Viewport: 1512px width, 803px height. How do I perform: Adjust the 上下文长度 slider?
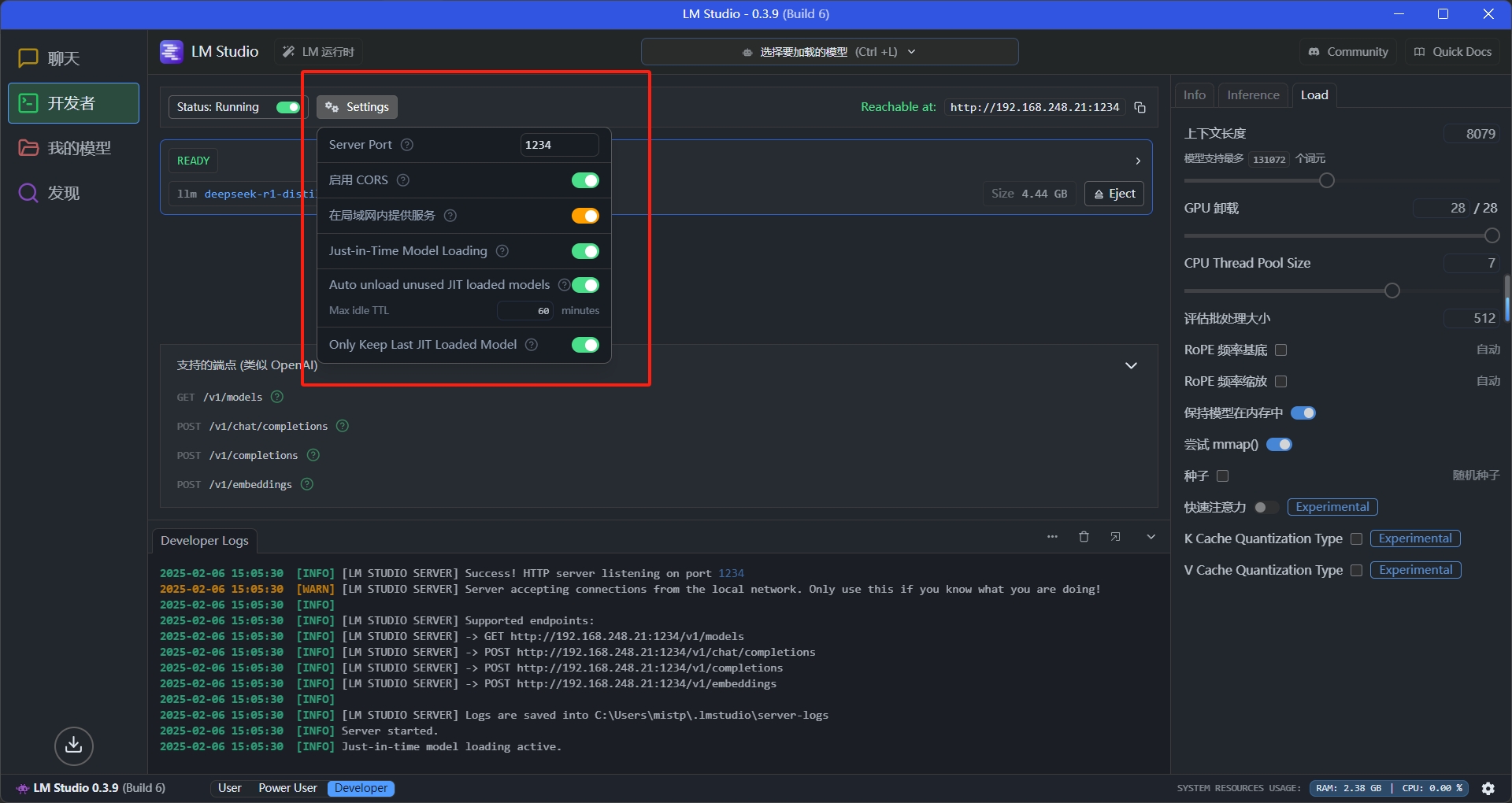(1326, 181)
